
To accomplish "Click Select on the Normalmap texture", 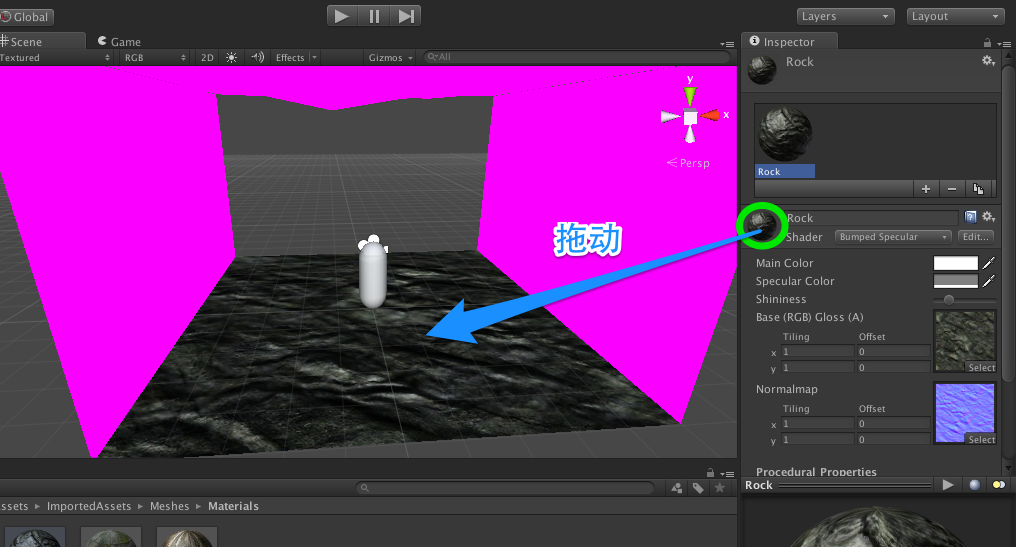I will click(981, 439).
